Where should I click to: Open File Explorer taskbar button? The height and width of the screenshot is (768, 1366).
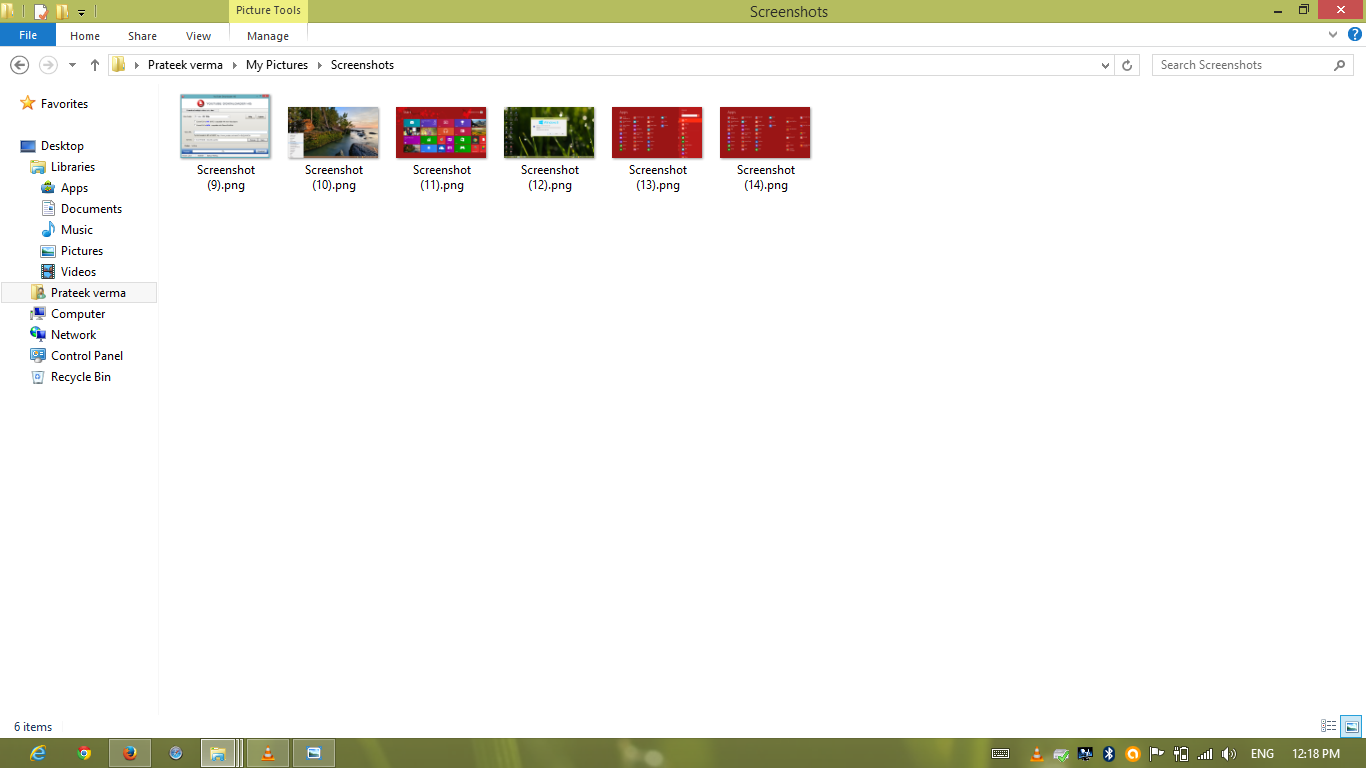(x=219, y=753)
